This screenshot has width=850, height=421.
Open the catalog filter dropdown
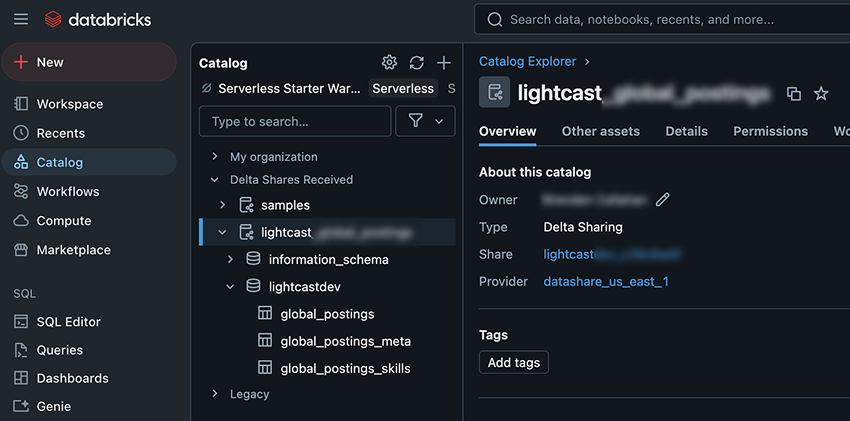click(x=426, y=121)
